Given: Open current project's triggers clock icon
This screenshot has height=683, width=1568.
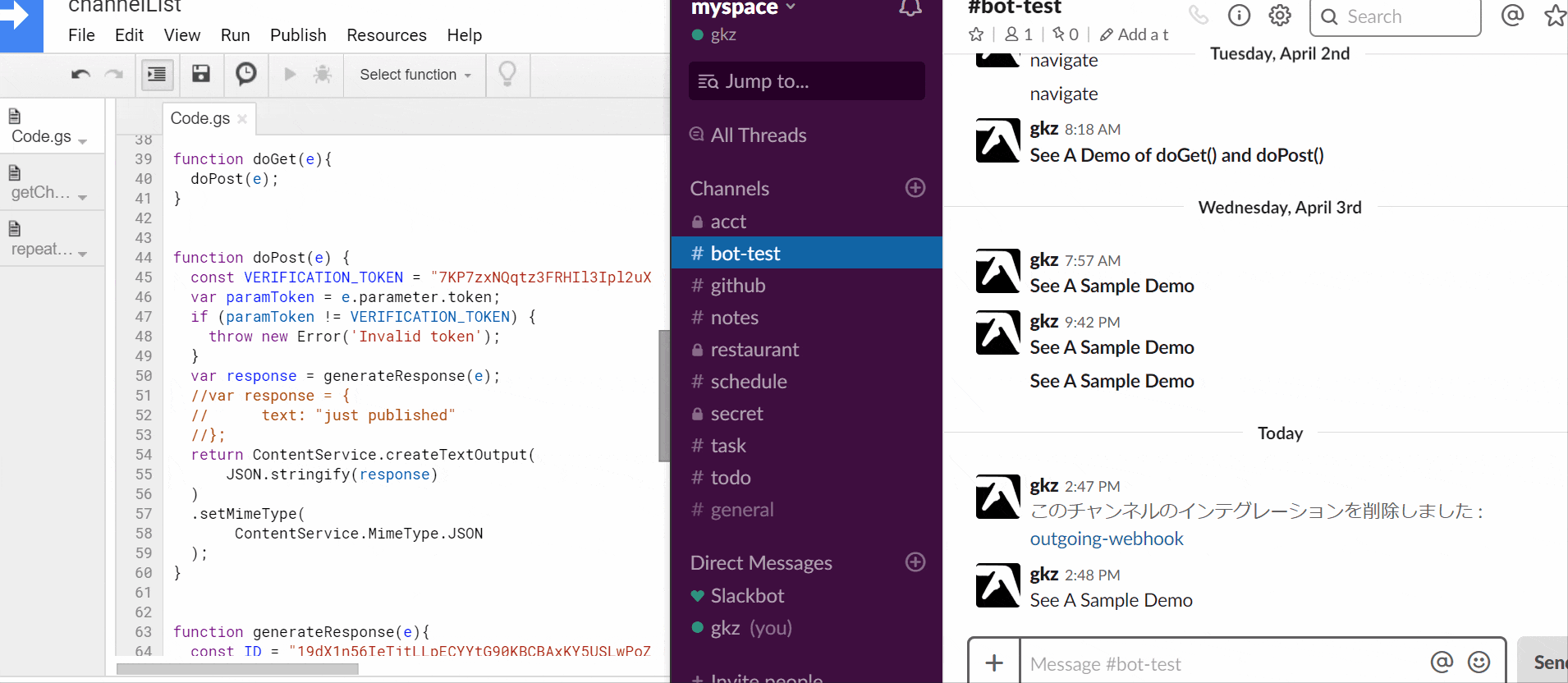Looking at the screenshot, I should 245,74.
